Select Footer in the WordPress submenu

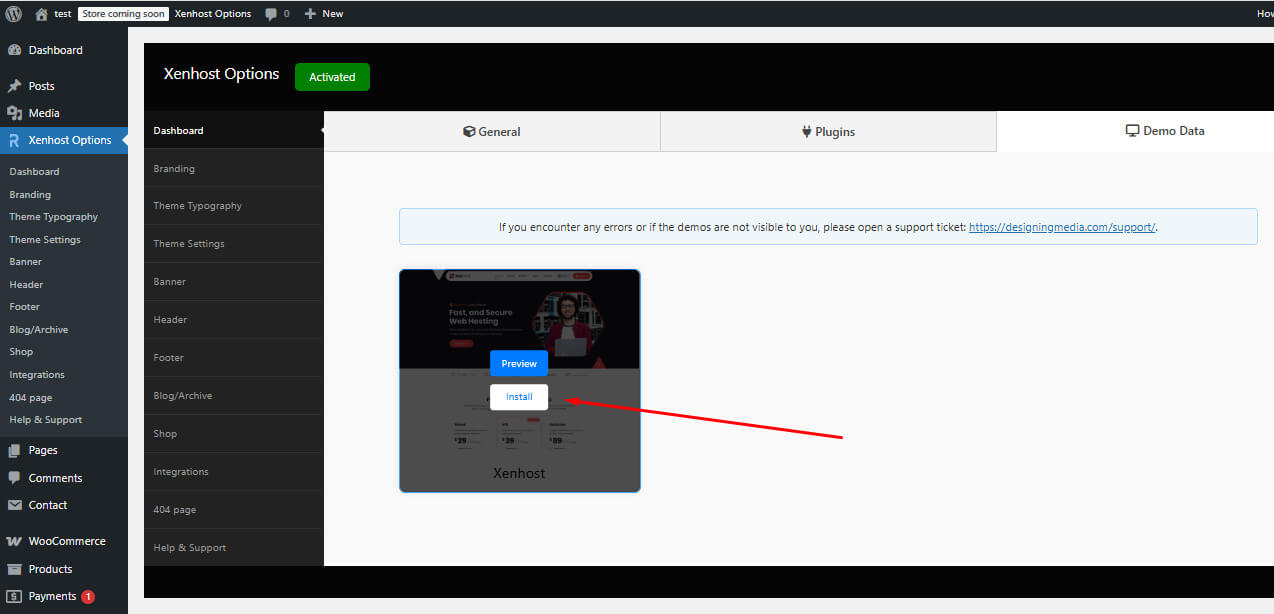(25, 307)
